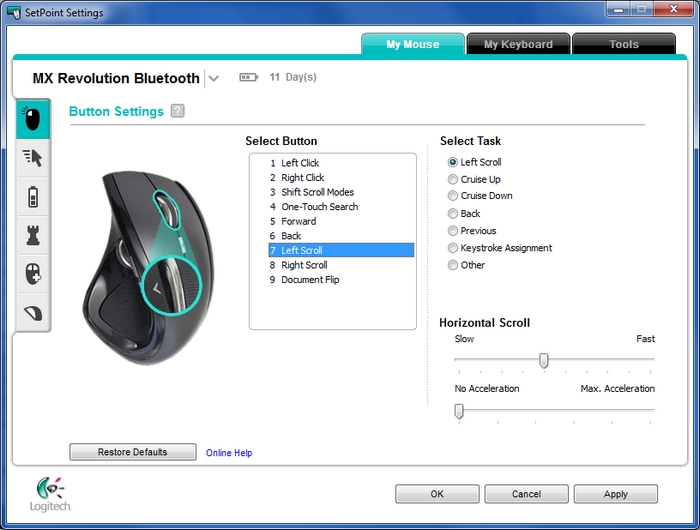
Task: Choose the Other task radio button
Action: tap(453, 265)
